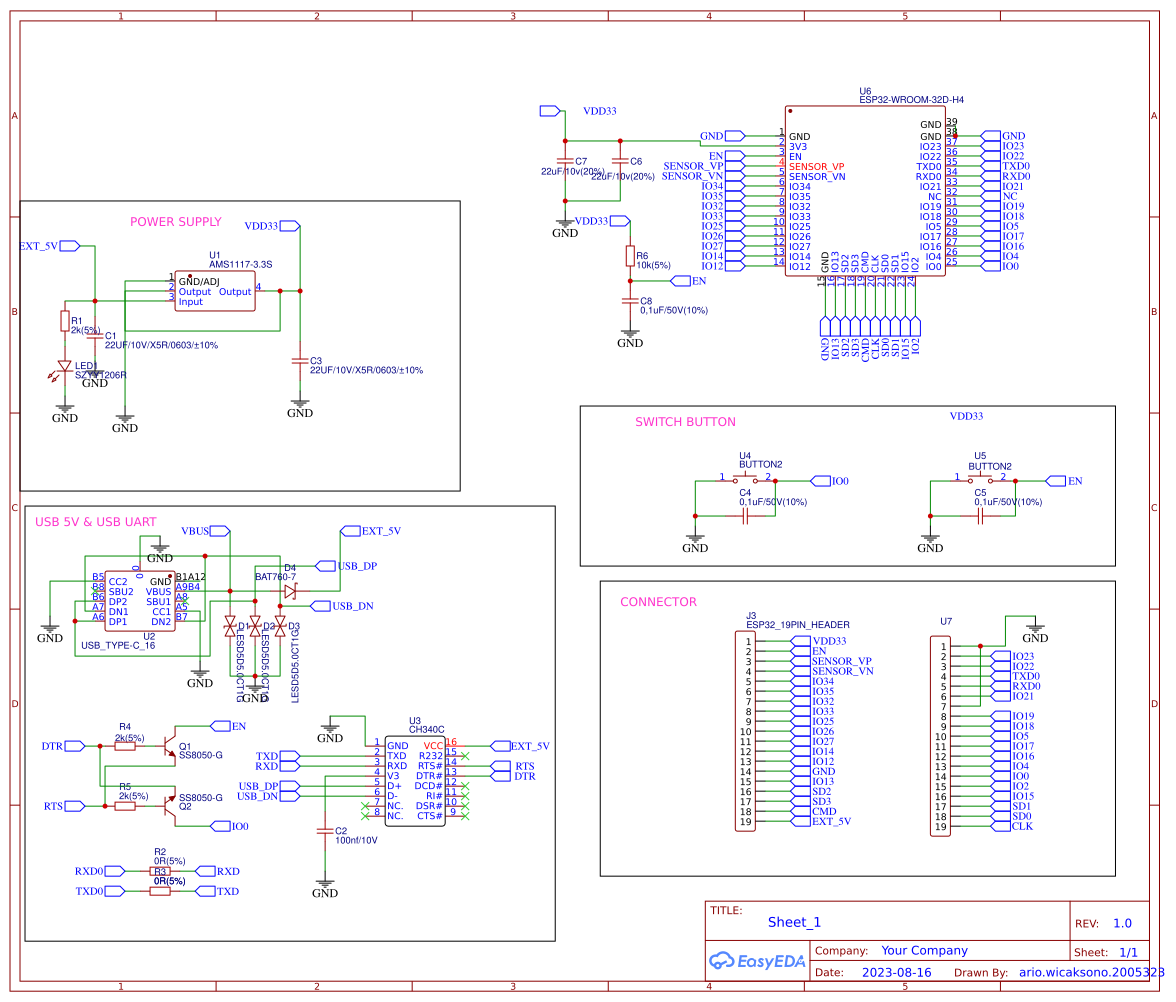This screenshot has height=1002, width=1176.
Task: Click the sheet number "1/1"
Action: tap(1128, 952)
